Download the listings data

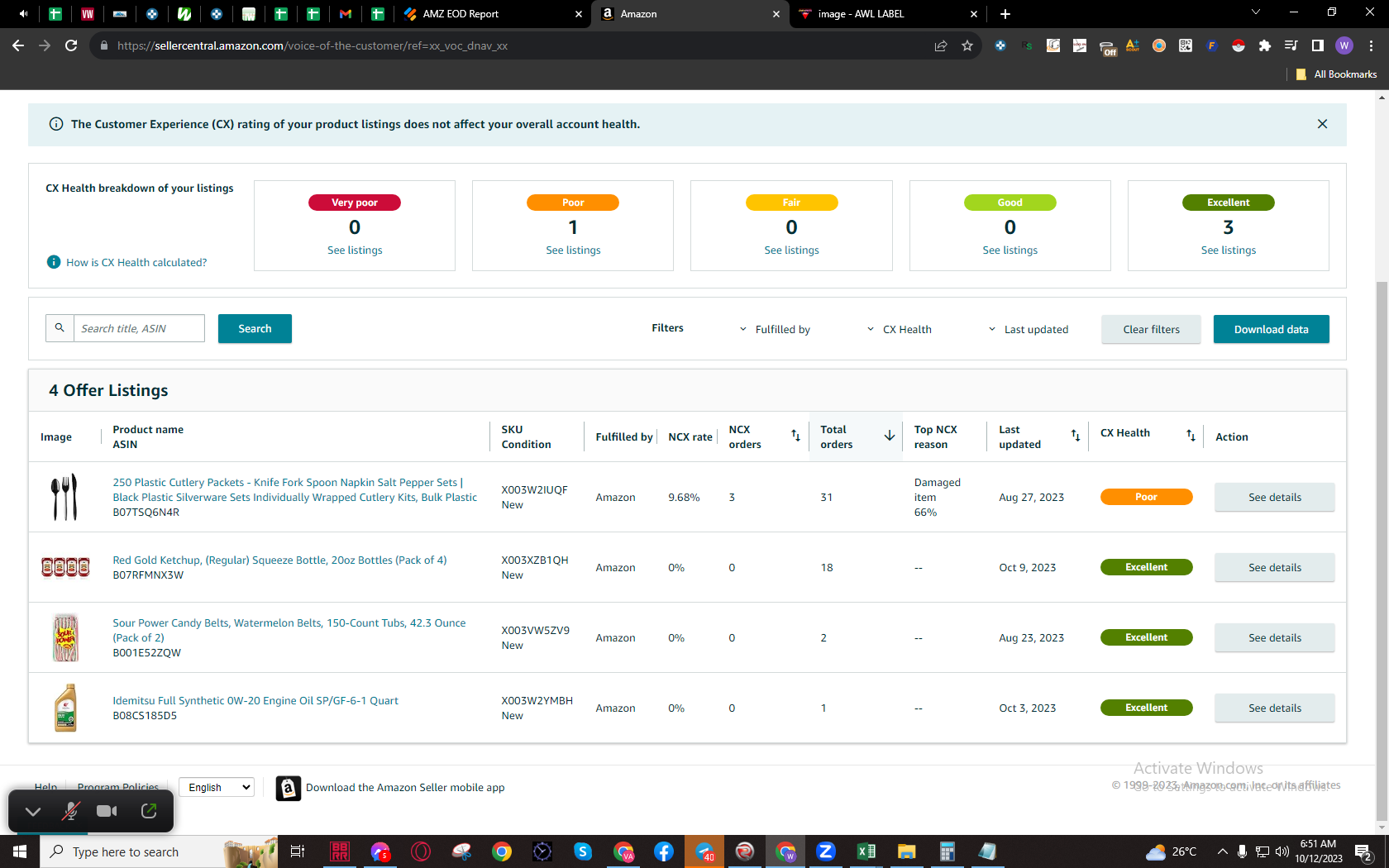(1272, 329)
